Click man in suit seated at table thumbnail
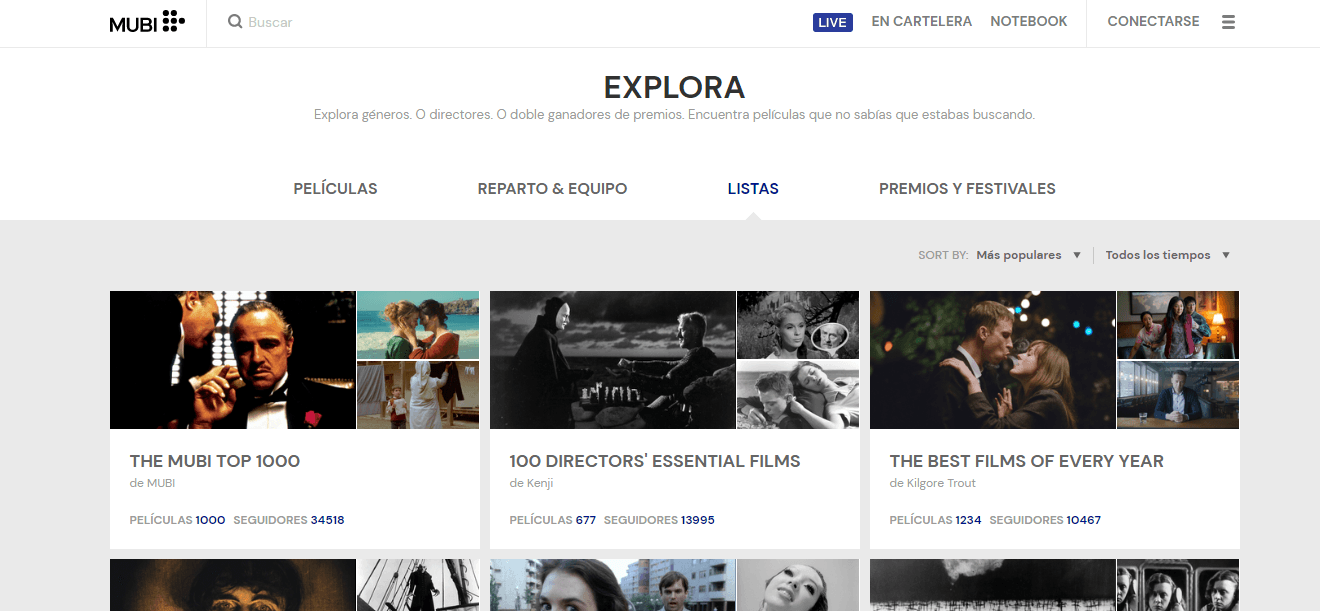Viewport: 1320px width, 611px height. pyautogui.click(x=1178, y=395)
